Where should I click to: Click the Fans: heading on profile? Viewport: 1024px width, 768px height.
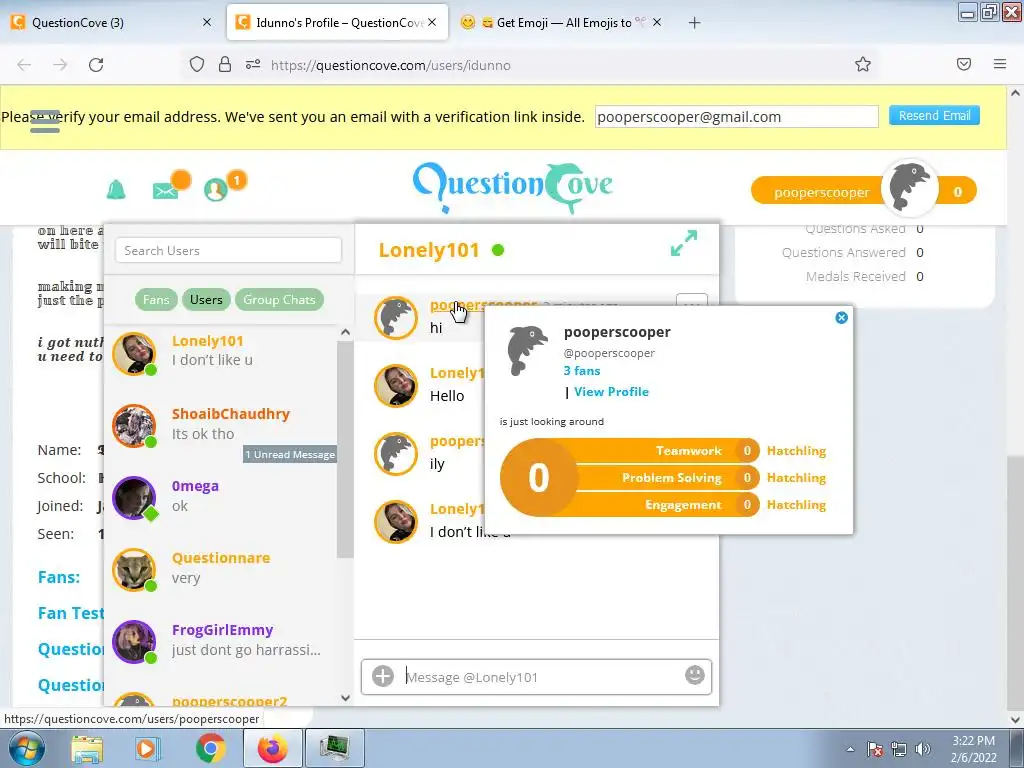point(59,577)
